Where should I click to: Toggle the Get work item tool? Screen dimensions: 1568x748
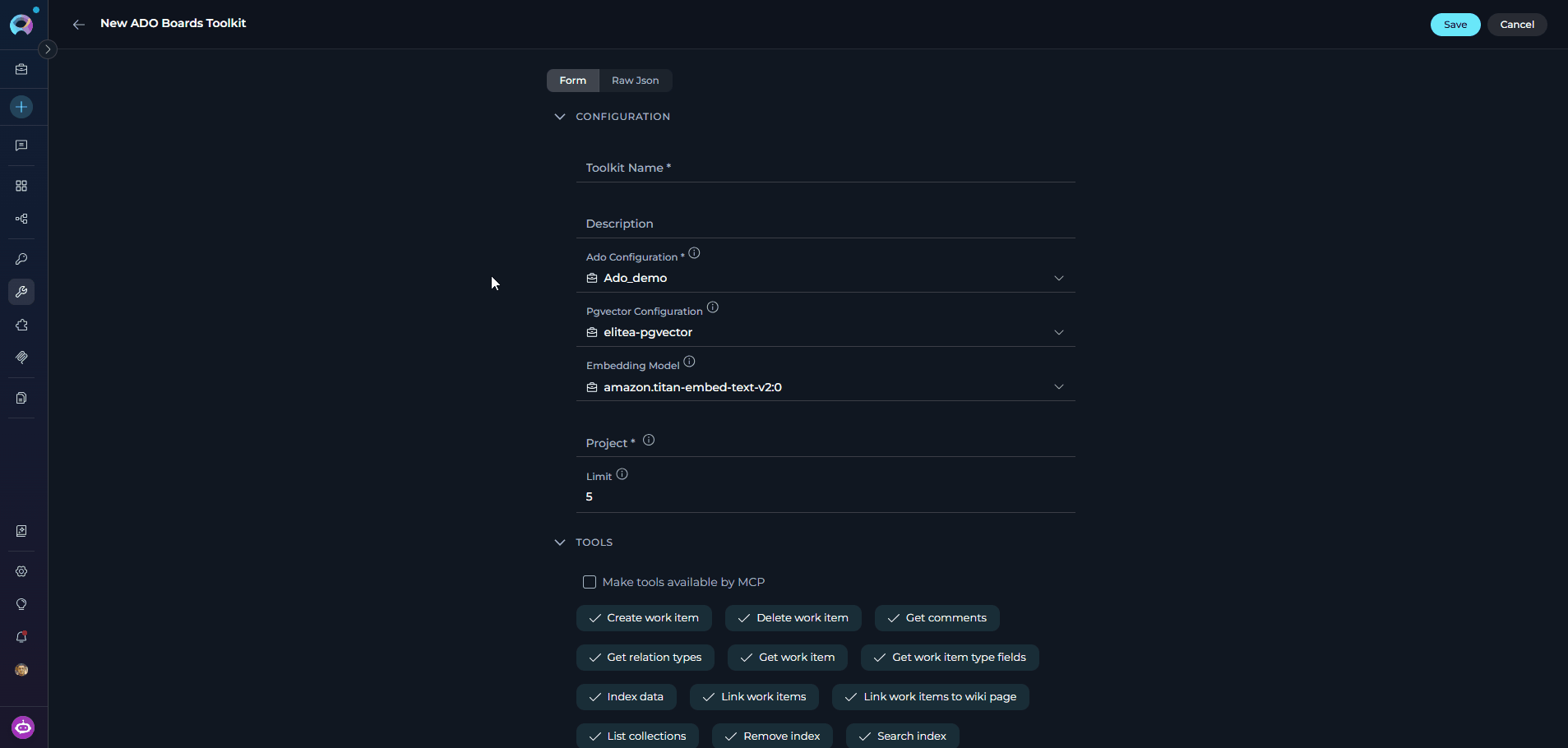click(x=788, y=658)
